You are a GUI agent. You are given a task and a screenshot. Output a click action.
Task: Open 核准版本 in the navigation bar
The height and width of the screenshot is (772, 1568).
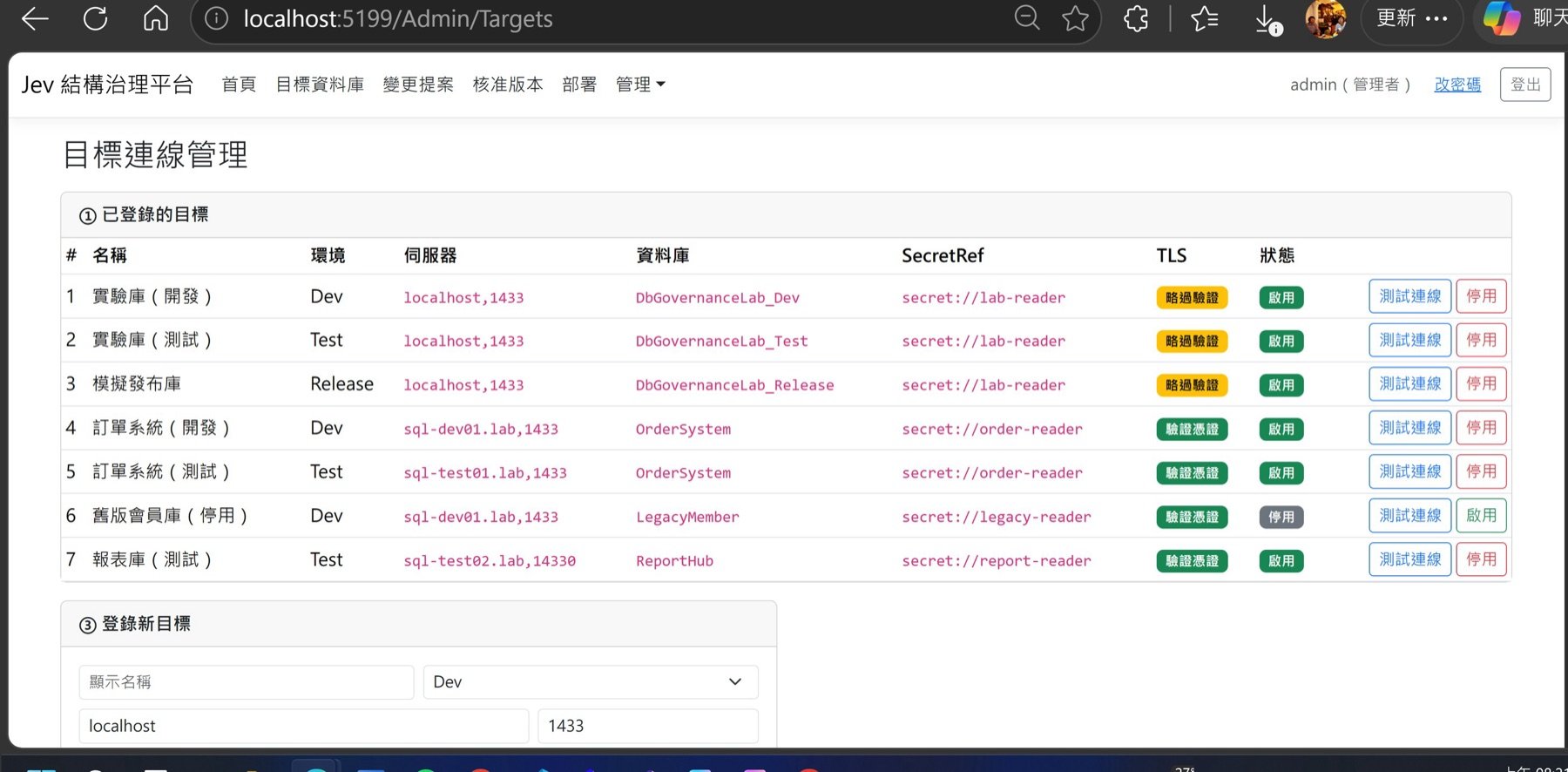tap(508, 85)
